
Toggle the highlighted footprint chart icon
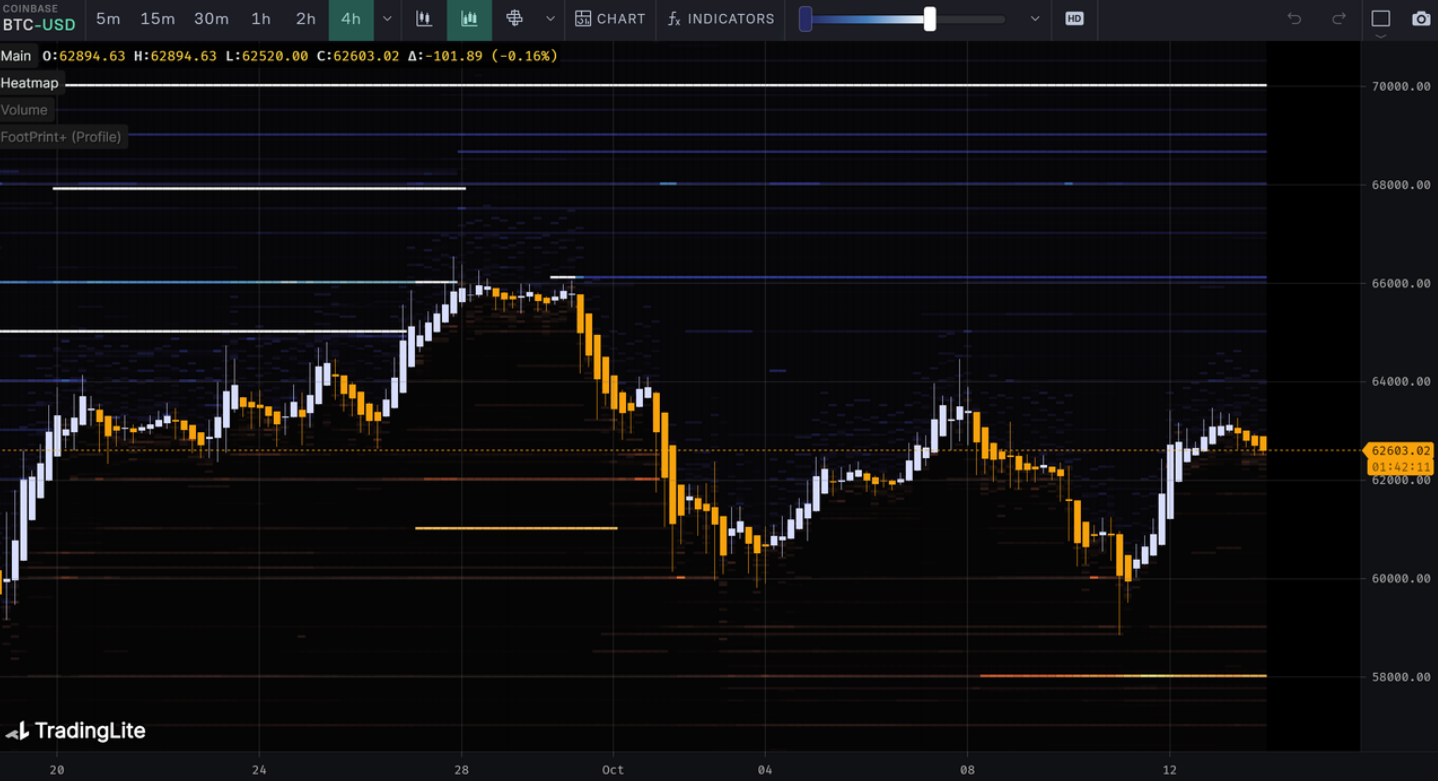(469, 19)
